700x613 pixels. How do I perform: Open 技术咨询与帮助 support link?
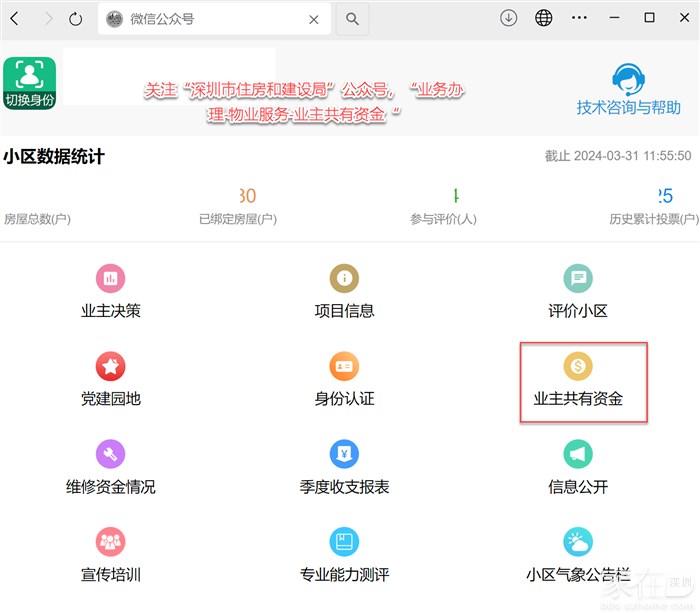[628, 90]
